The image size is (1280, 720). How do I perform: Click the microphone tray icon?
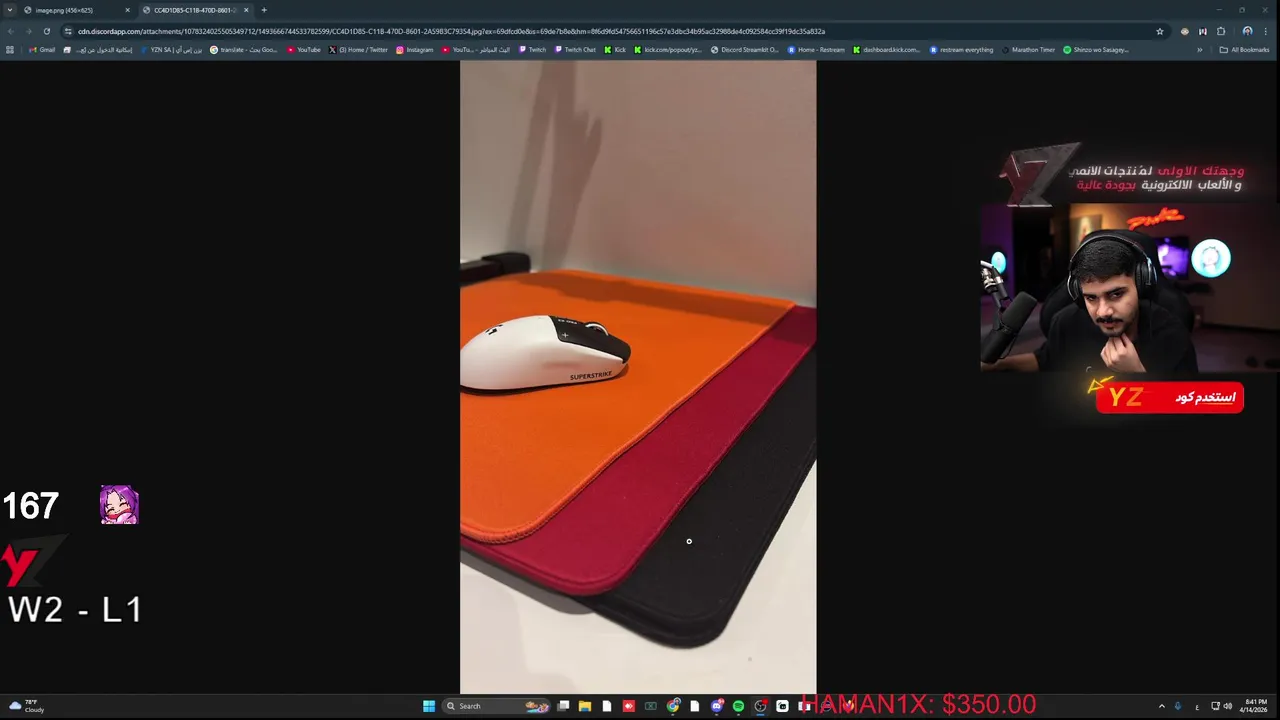(1178, 706)
